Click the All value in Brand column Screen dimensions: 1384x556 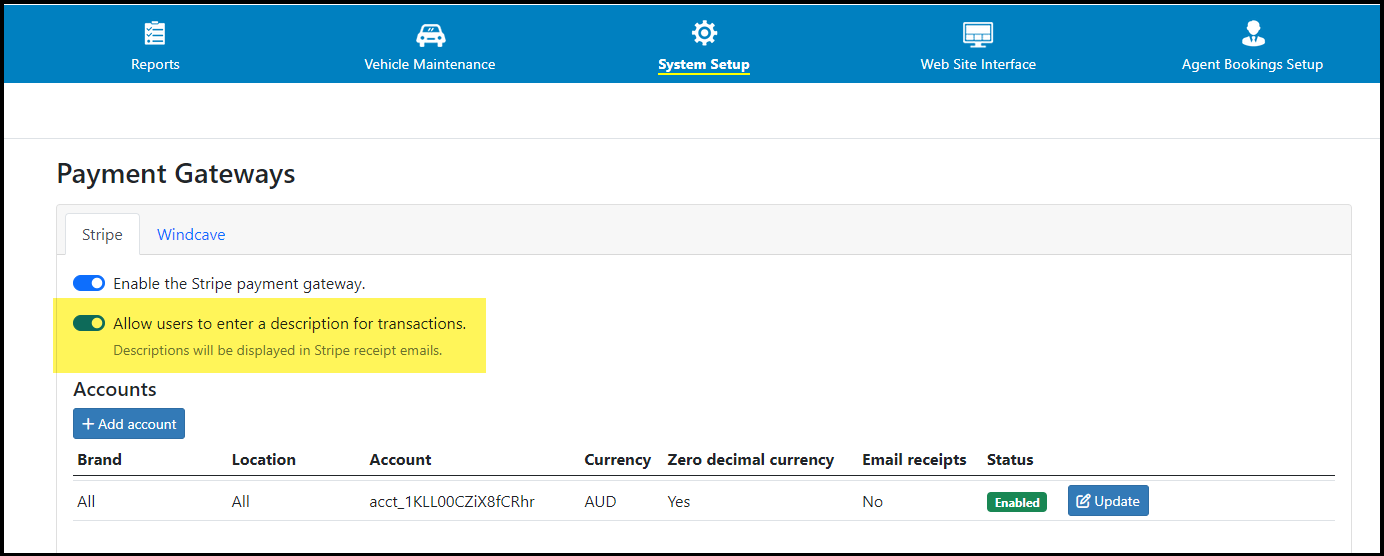(86, 502)
